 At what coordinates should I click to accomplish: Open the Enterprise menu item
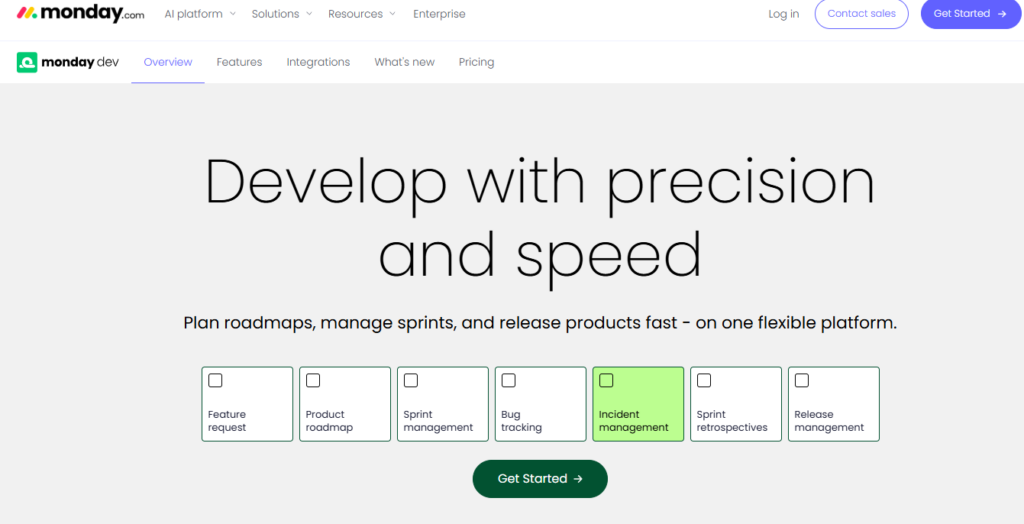pyautogui.click(x=440, y=14)
